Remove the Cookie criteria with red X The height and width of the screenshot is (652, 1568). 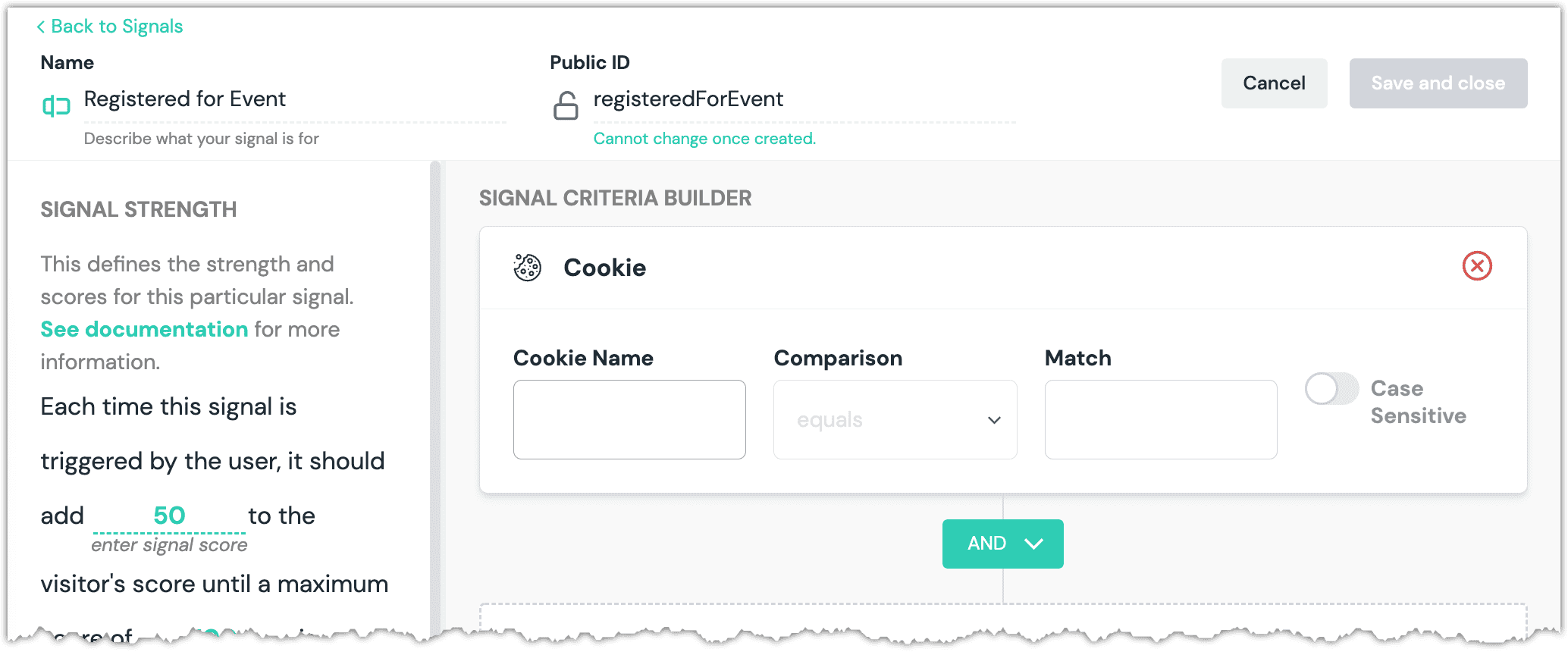1476,266
